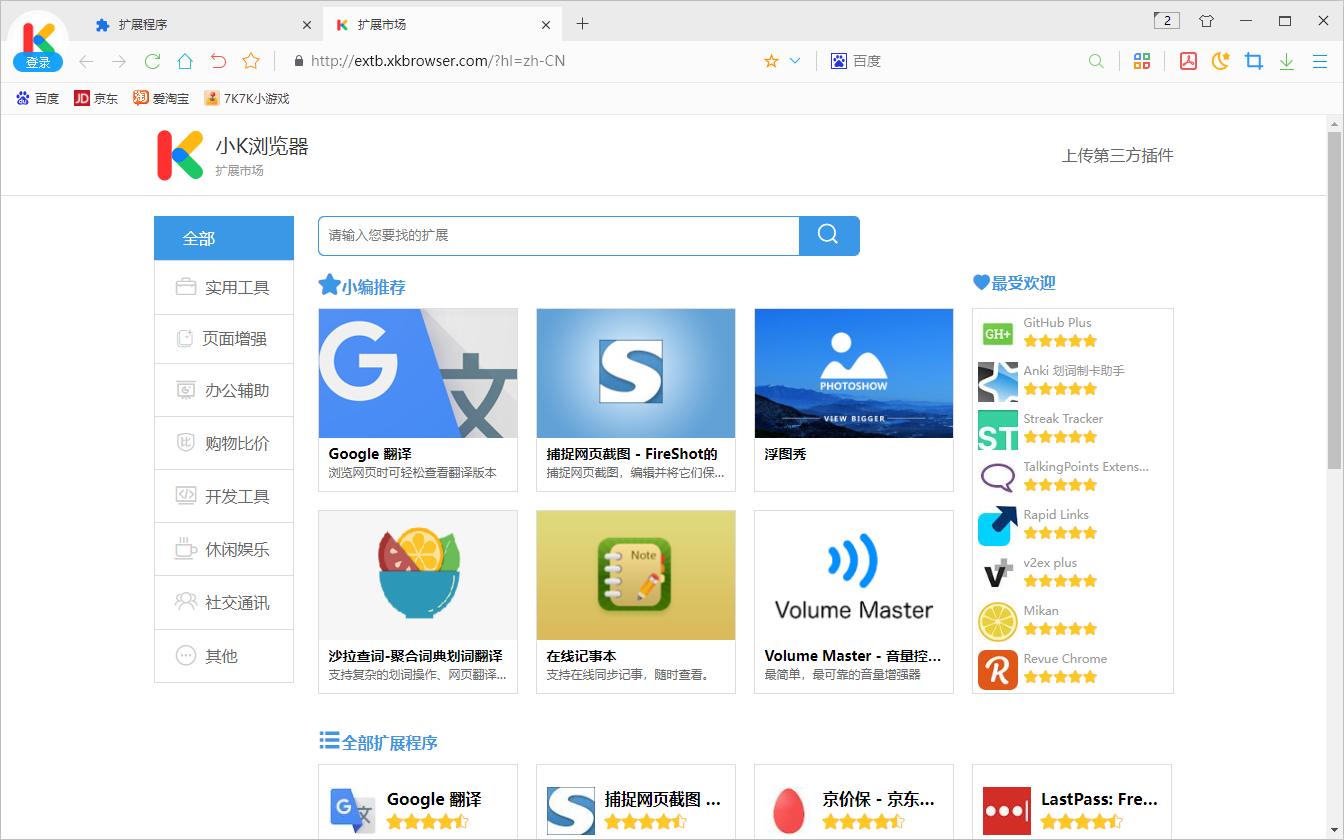This screenshot has width=1344, height=840.
Task: Click the red PDF tool icon
Action: 1188,61
